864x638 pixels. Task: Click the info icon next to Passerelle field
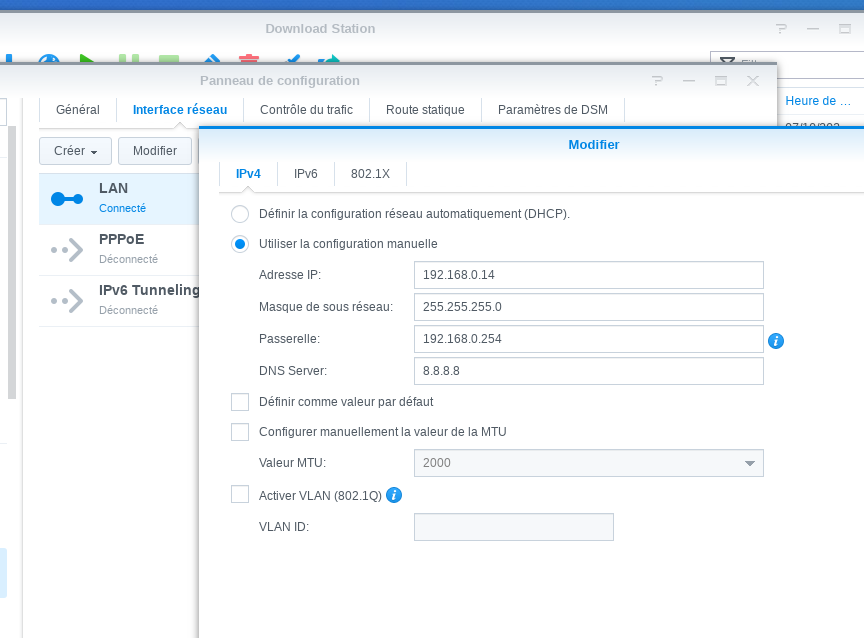[776, 341]
